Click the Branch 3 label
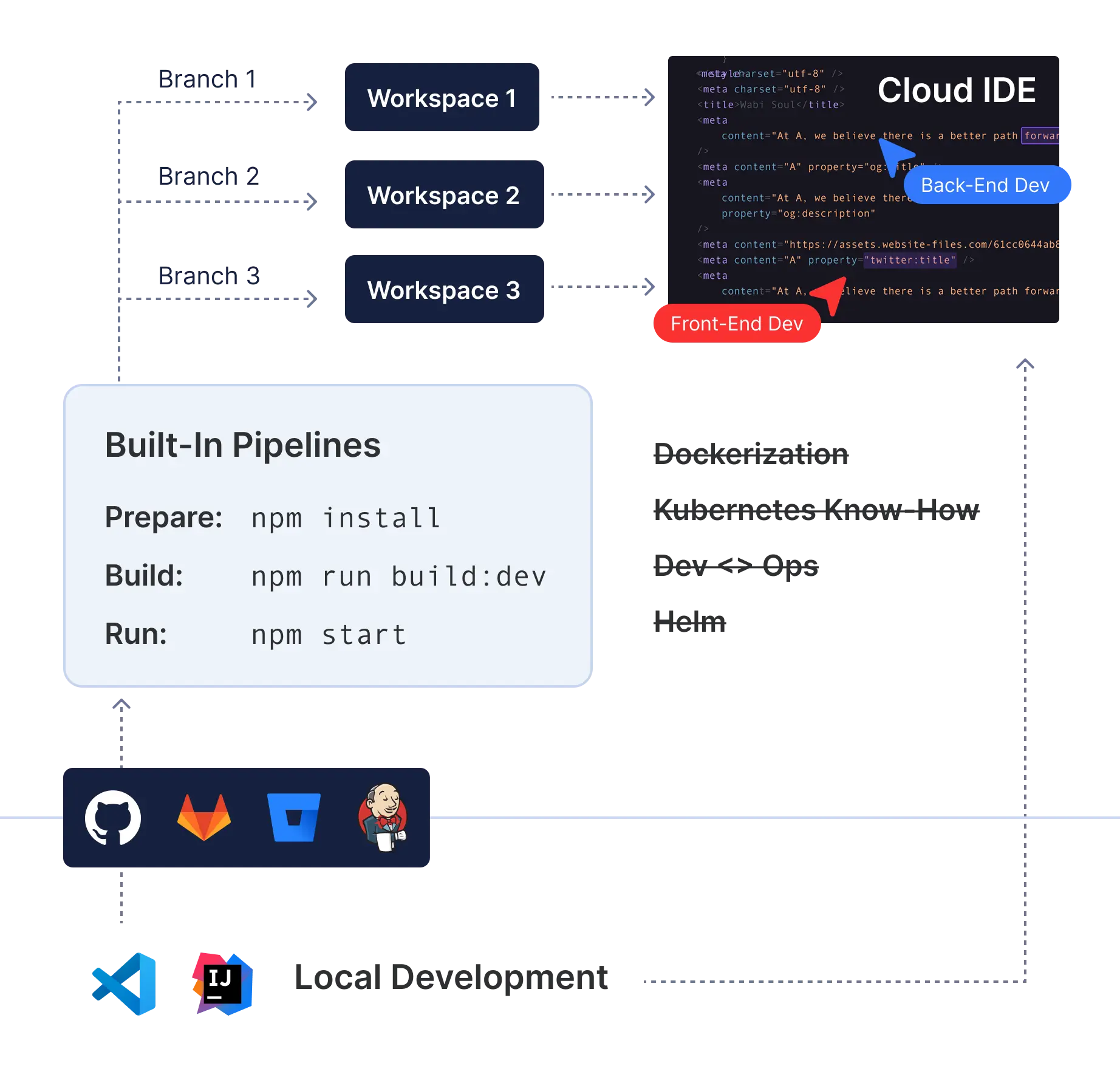1120x1091 pixels. click(209, 276)
